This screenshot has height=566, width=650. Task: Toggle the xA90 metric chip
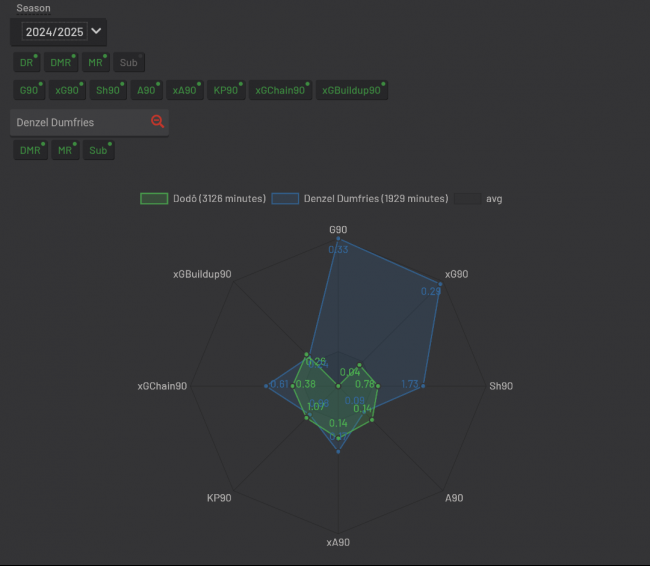pyautogui.click(x=185, y=90)
